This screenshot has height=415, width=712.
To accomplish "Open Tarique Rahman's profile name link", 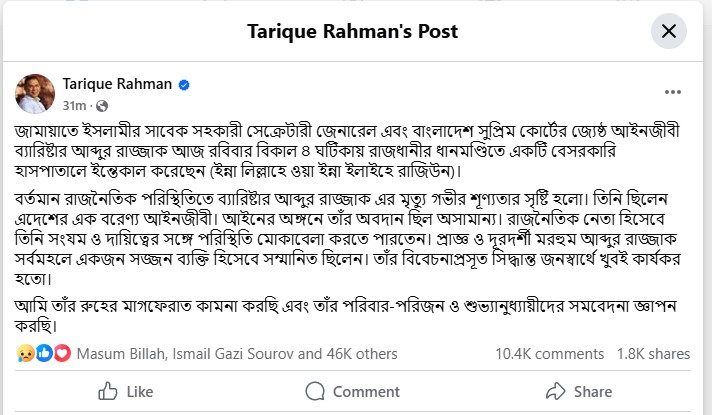I will point(117,84).
